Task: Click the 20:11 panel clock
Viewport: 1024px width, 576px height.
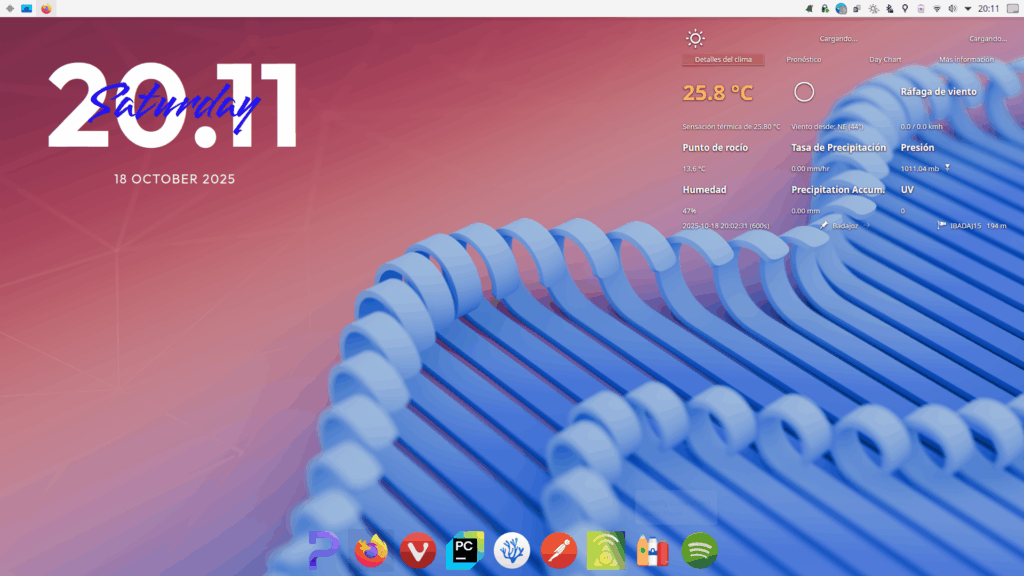Action: point(988,8)
